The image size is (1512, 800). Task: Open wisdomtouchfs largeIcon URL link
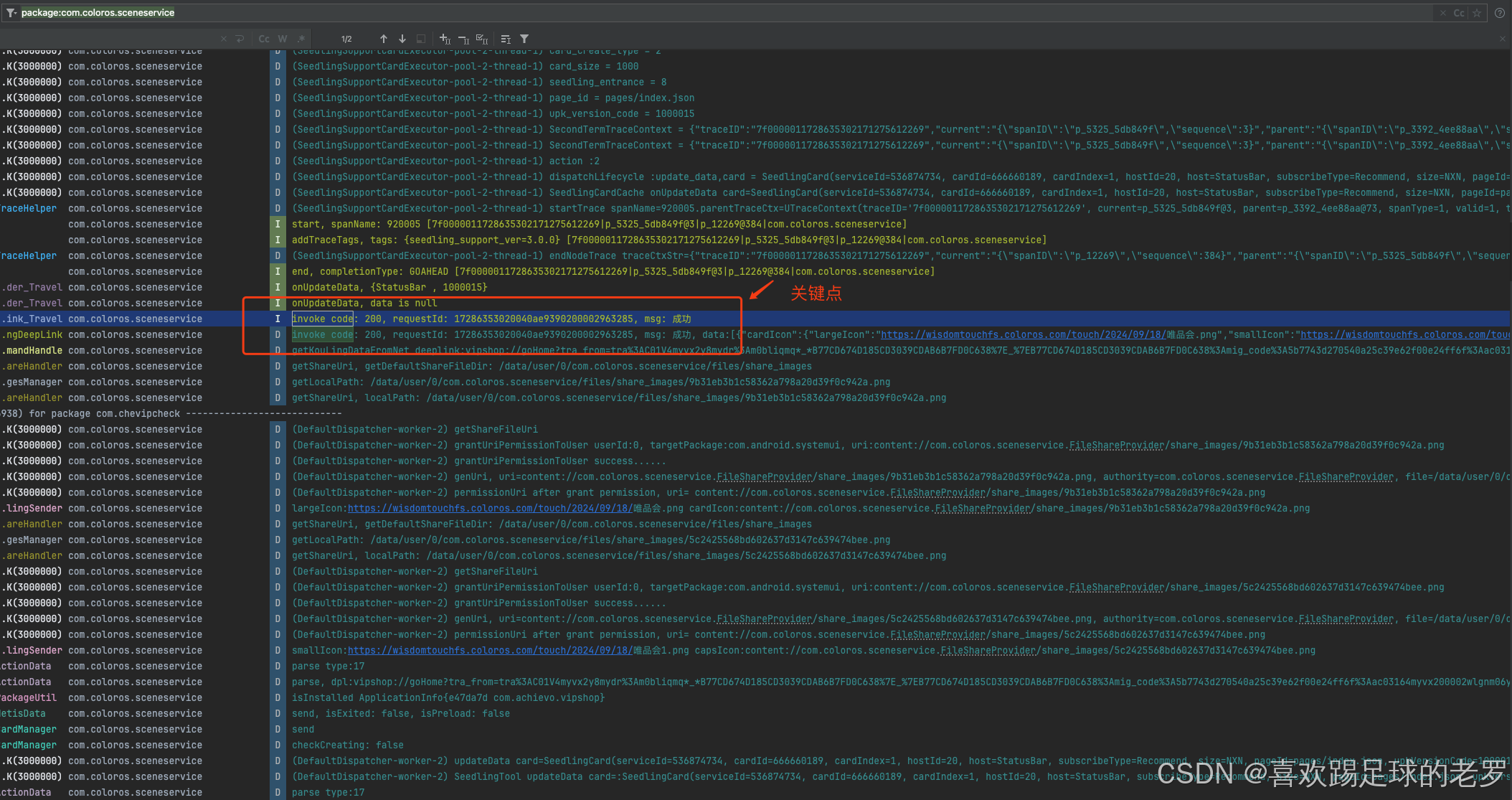(x=490, y=508)
